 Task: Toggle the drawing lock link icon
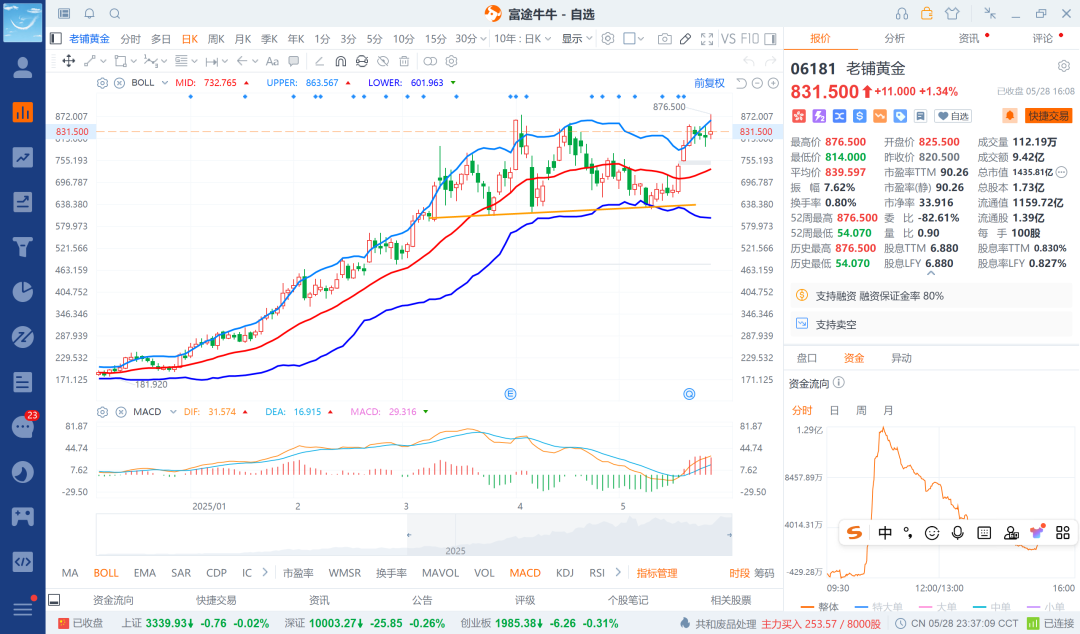(430, 61)
